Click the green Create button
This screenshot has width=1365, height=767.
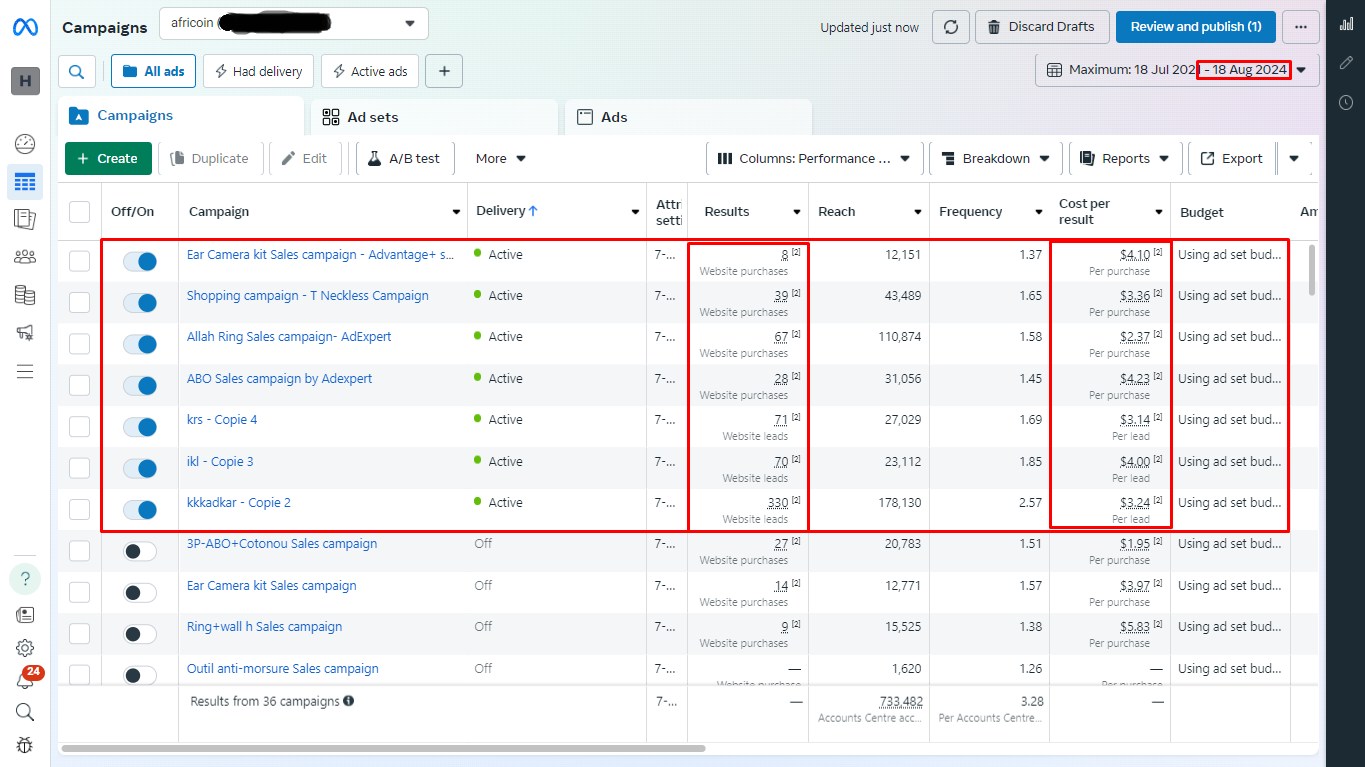(x=108, y=158)
